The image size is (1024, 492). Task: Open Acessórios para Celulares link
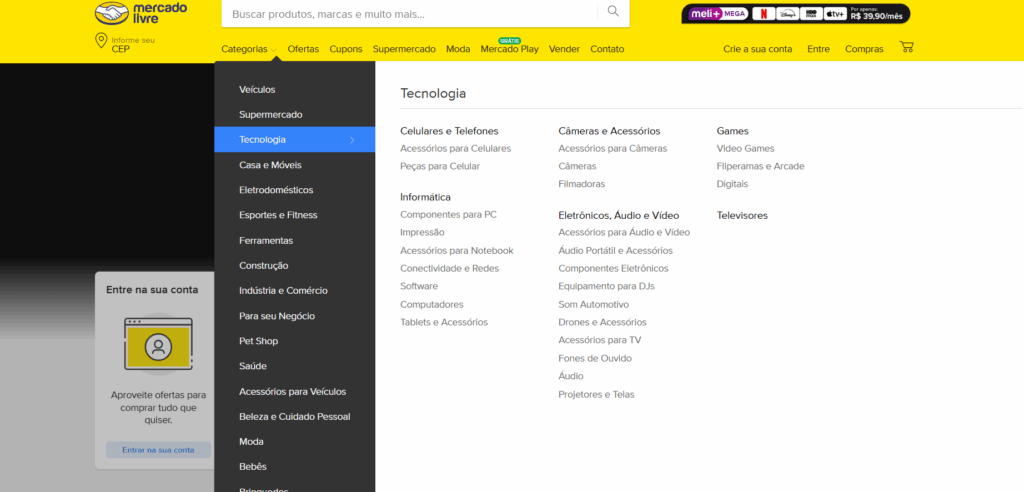coord(455,148)
